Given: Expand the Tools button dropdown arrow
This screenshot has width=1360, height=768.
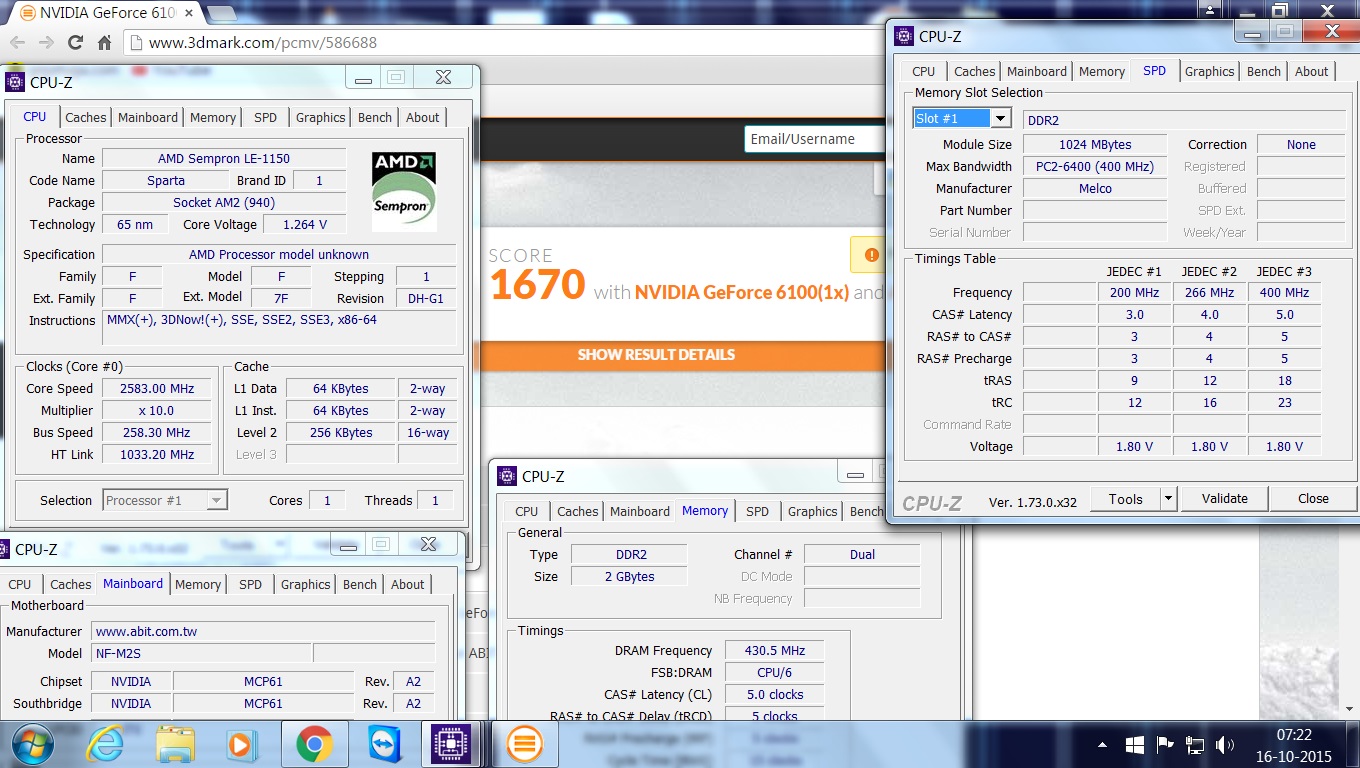Looking at the screenshot, I should tap(1167, 498).
